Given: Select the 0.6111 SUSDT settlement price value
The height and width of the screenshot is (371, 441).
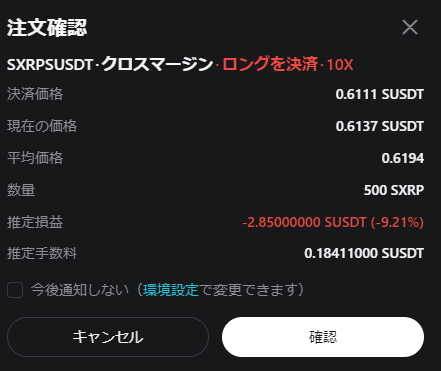Looking at the screenshot, I should point(380,94).
